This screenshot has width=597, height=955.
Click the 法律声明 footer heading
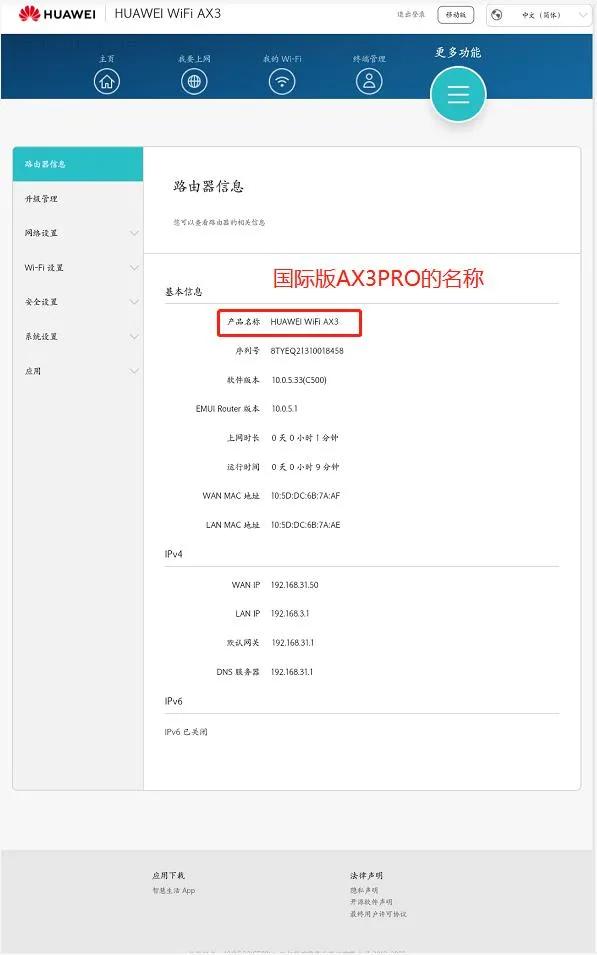[366, 875]
